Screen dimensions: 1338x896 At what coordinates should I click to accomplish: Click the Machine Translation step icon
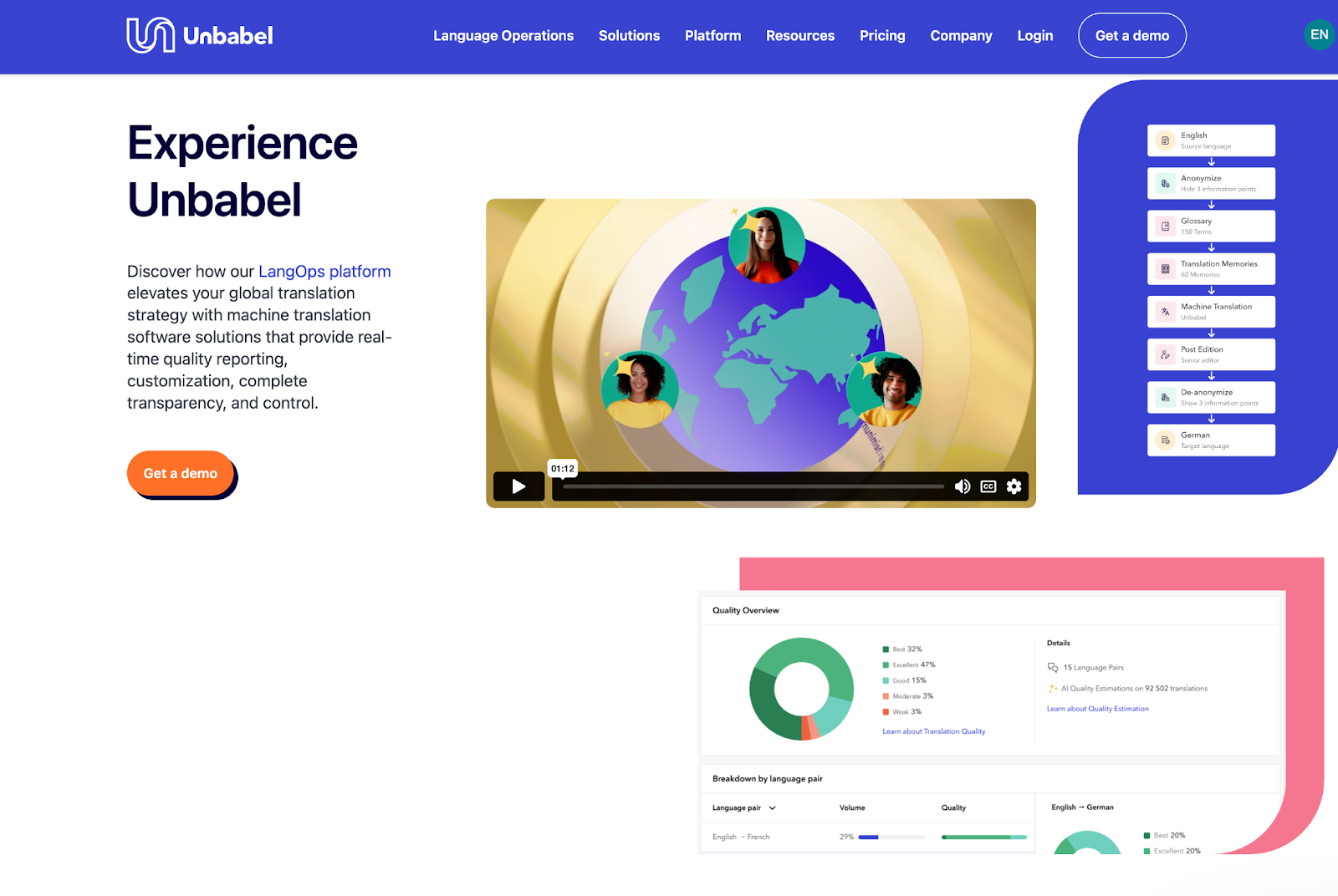pos(1165,312)
